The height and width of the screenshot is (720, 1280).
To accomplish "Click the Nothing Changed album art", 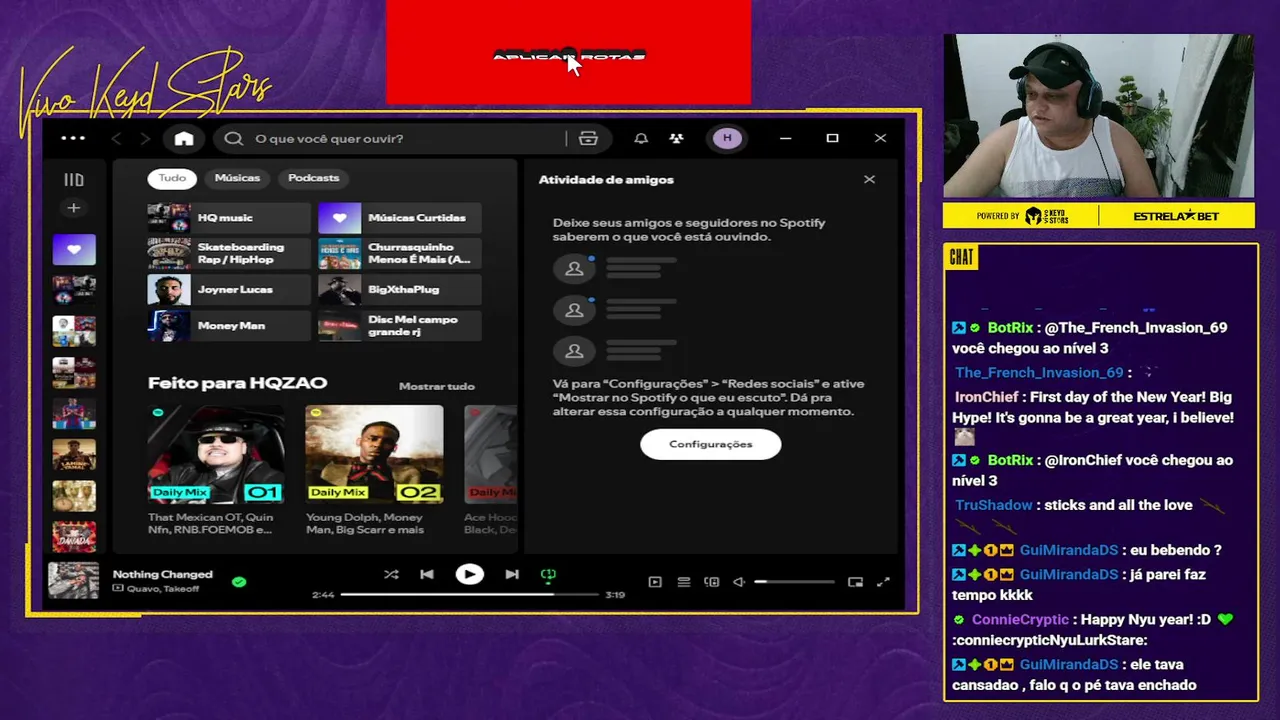I will click(x=74, y=580).
